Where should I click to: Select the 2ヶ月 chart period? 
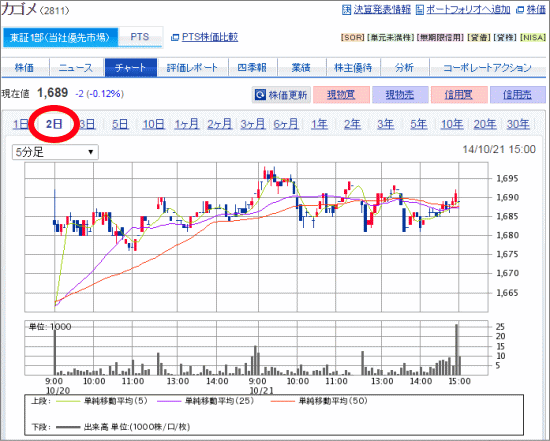click(220, 124)
